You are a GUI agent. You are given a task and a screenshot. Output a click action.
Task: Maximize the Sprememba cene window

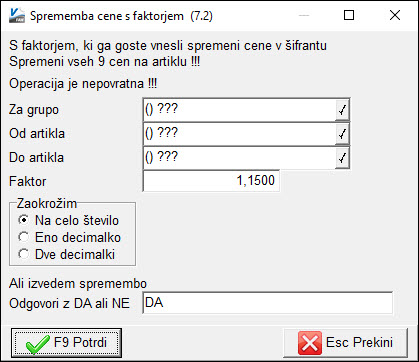349,15
